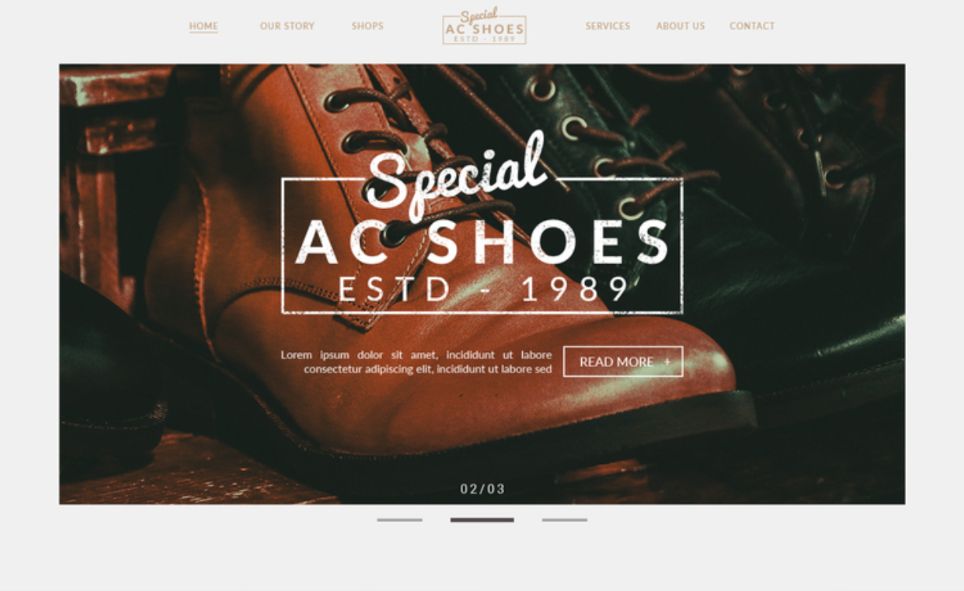Open the About Us page
The height and width of the screenshot is (591, 964).
[681, 26]
